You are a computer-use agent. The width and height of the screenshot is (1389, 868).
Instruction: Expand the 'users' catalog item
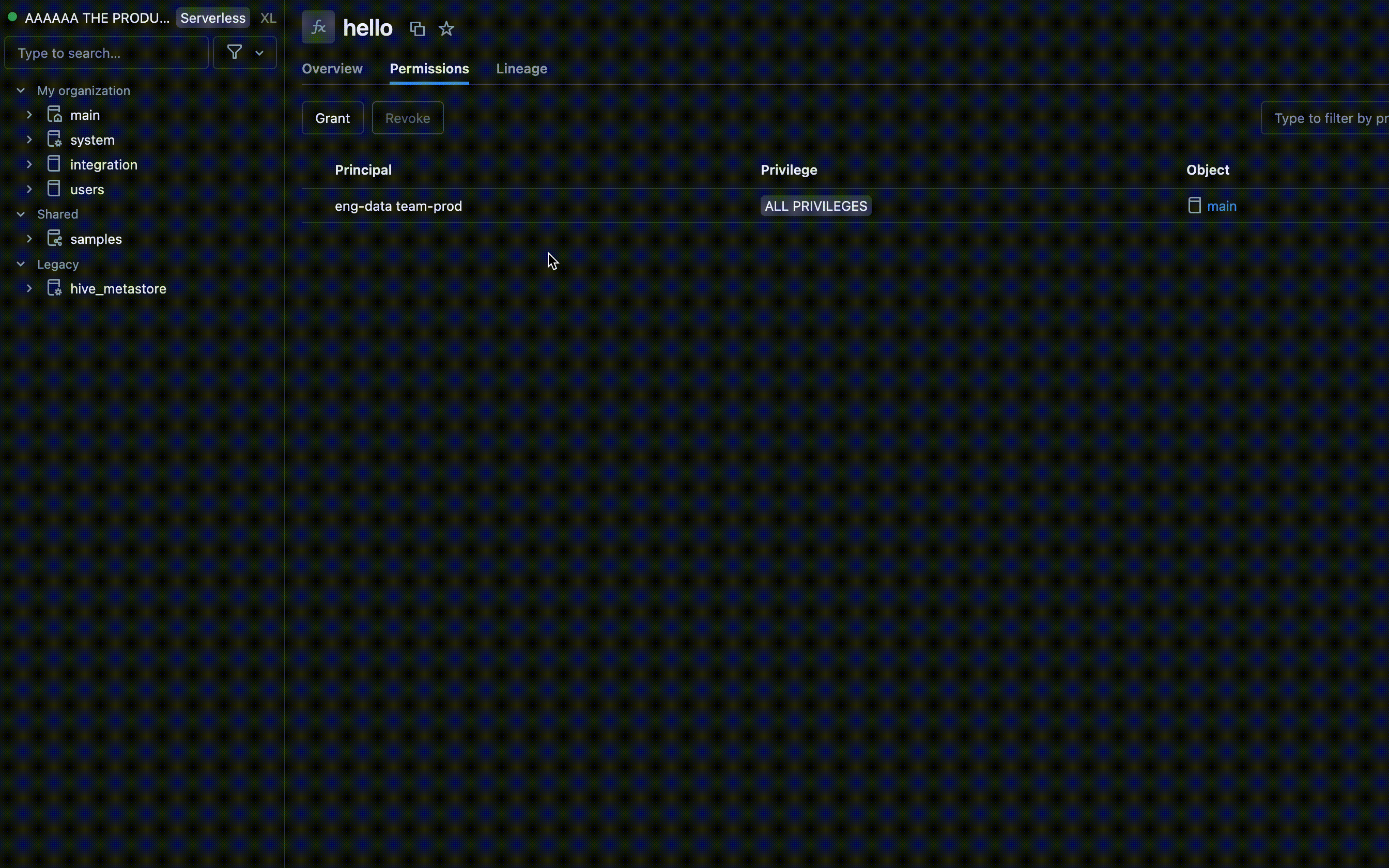(x=29, y=189)
